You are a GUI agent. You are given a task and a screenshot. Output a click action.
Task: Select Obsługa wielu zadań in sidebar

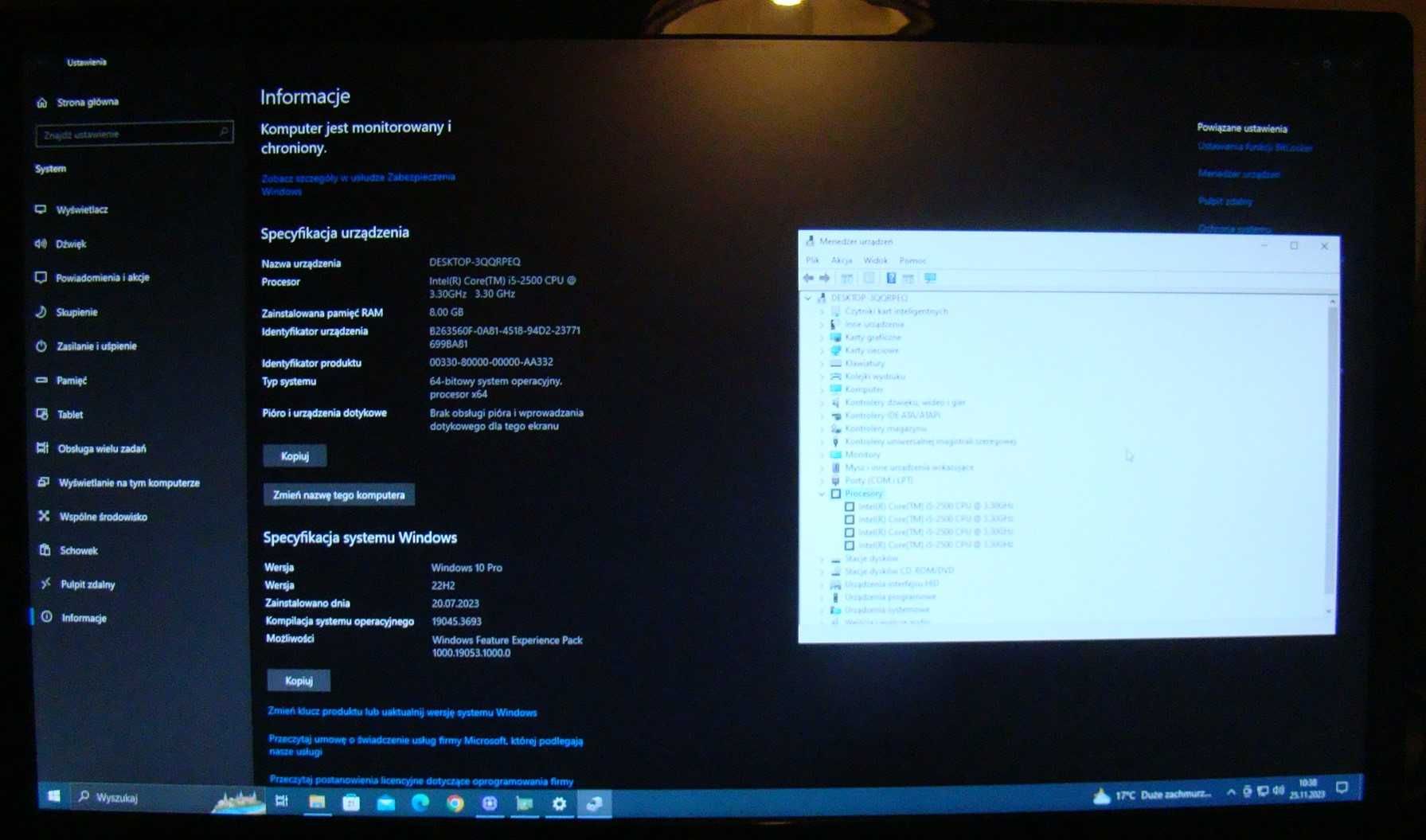point(102,448)
